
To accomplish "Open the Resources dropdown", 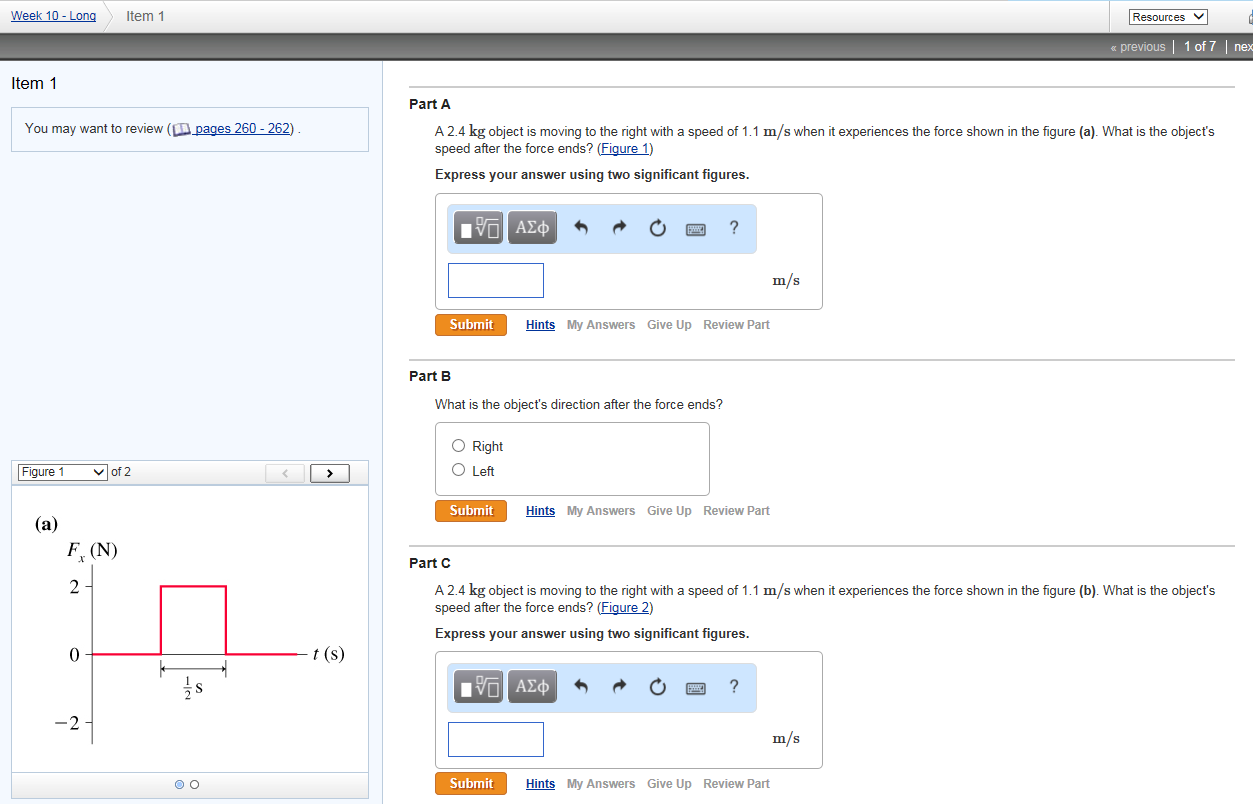I will pyautogui.click(x=1167, y=16).
